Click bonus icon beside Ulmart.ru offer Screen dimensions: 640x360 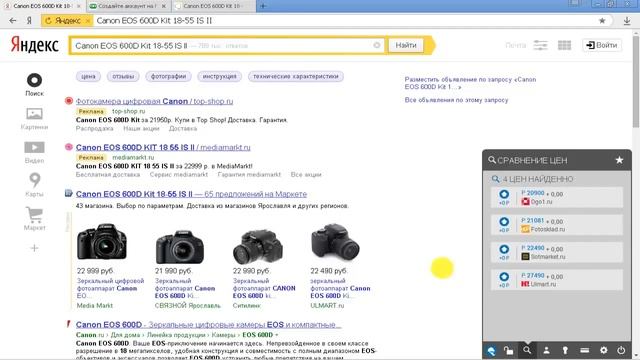point(504,280)
